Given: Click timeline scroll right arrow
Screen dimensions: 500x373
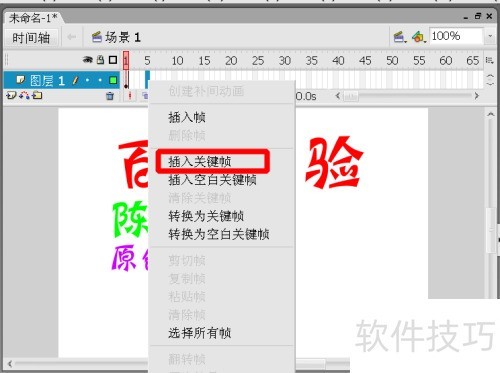Looking at the screenshot, I should [477, 96].
